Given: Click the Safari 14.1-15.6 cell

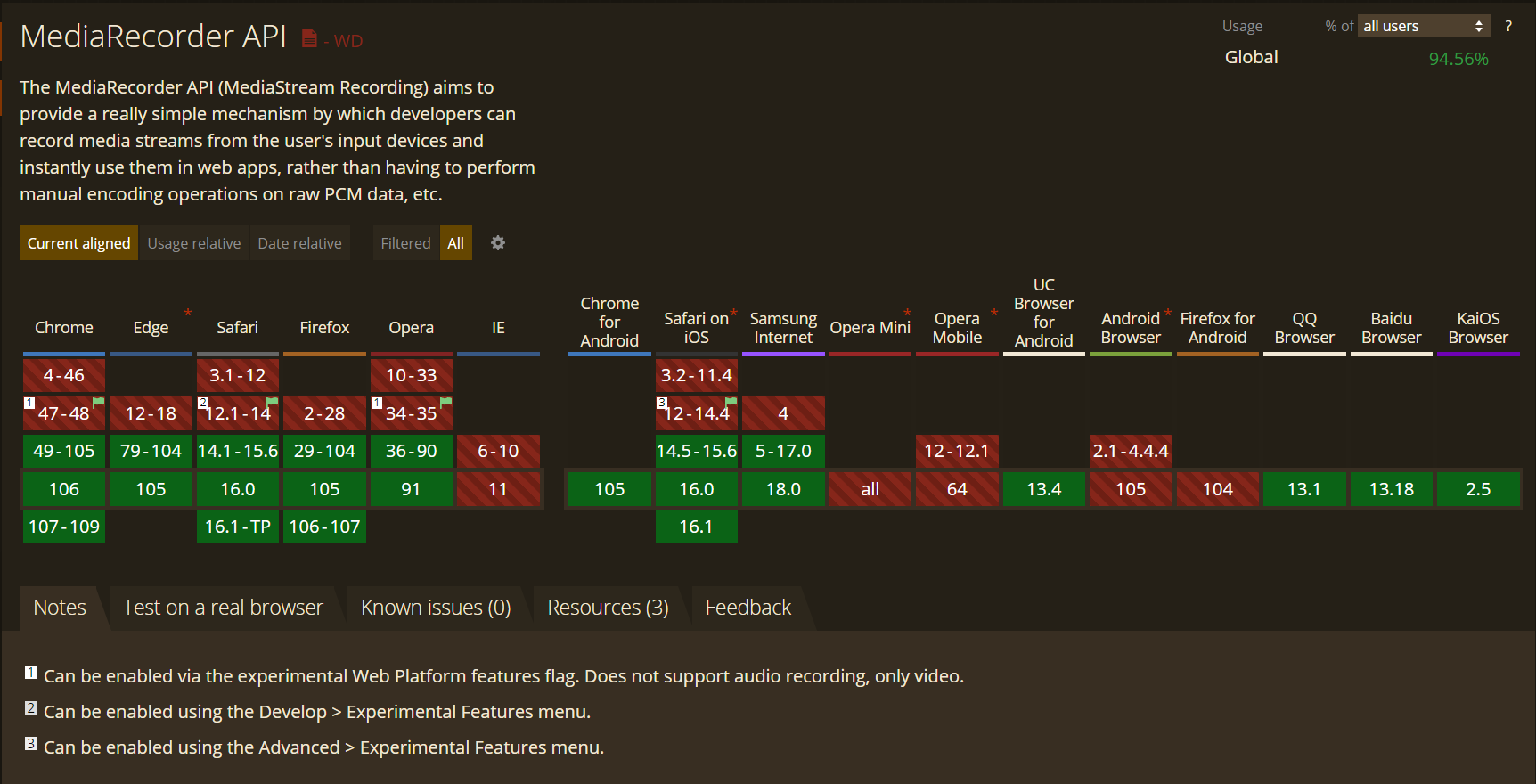Looking at the screenshot, I should click(x=238, y=451).
